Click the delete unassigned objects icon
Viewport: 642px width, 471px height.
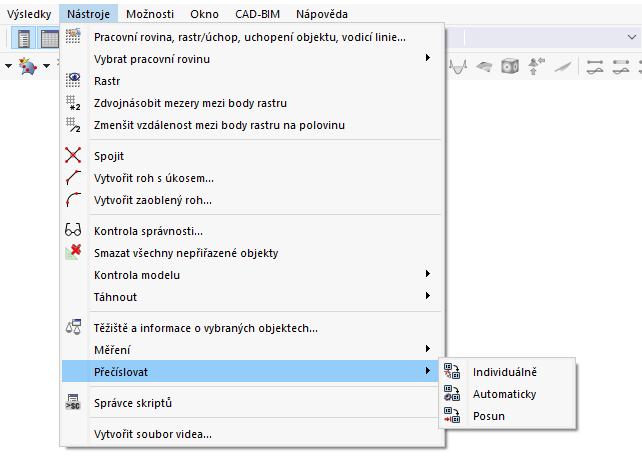pos(73,252)
